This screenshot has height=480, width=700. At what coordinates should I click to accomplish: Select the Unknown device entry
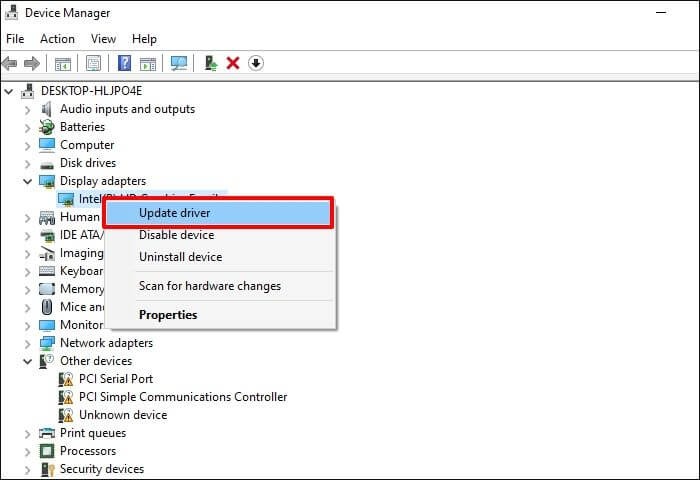(x=123, y=415)
